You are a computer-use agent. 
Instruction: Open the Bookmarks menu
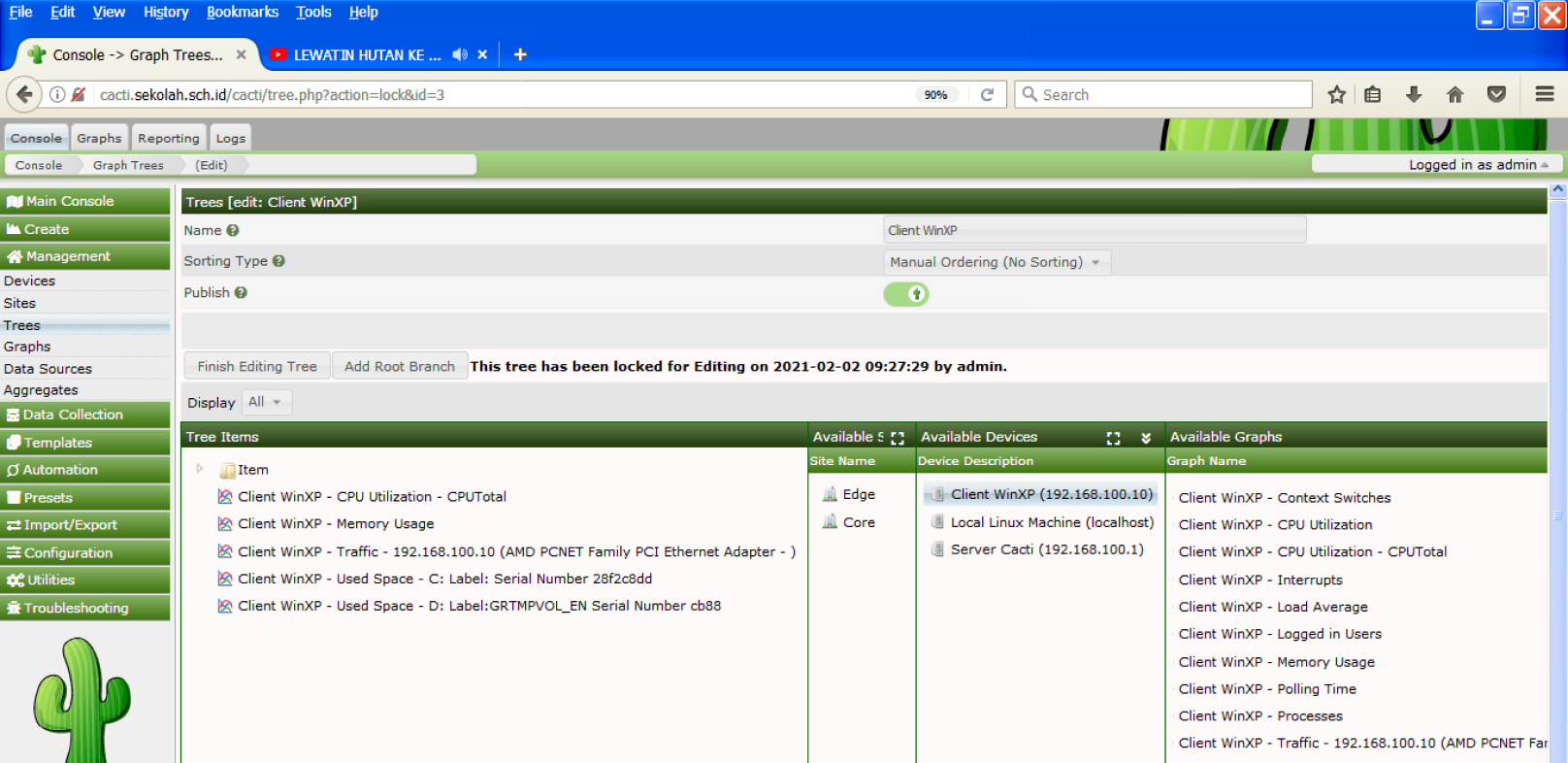click(x=242, y=13)
